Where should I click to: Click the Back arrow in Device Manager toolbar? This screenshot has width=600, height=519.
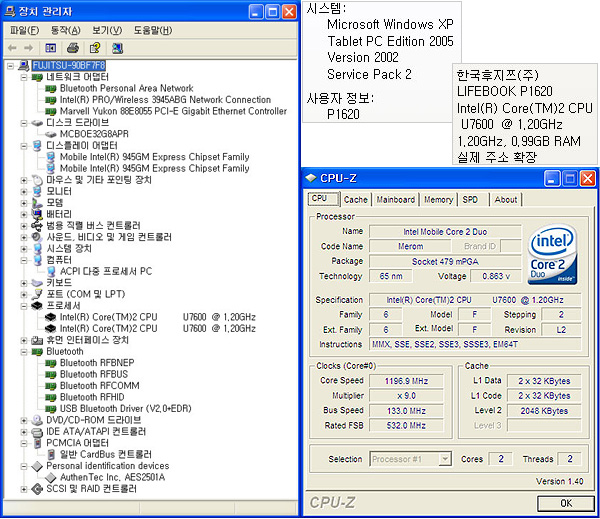pyautogui.click(x=12, y=48)
